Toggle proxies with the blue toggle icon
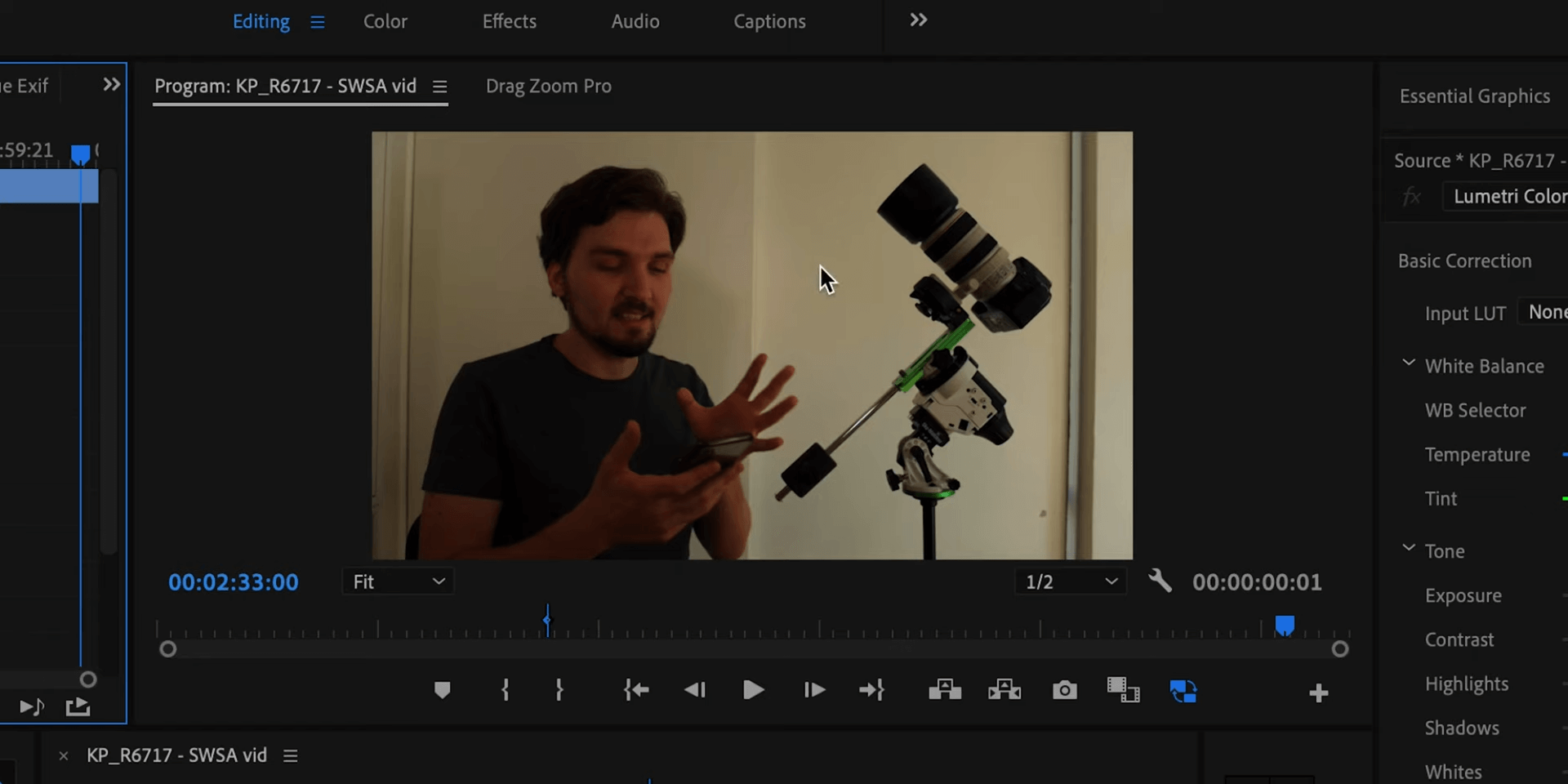 tap(1183, 690)
